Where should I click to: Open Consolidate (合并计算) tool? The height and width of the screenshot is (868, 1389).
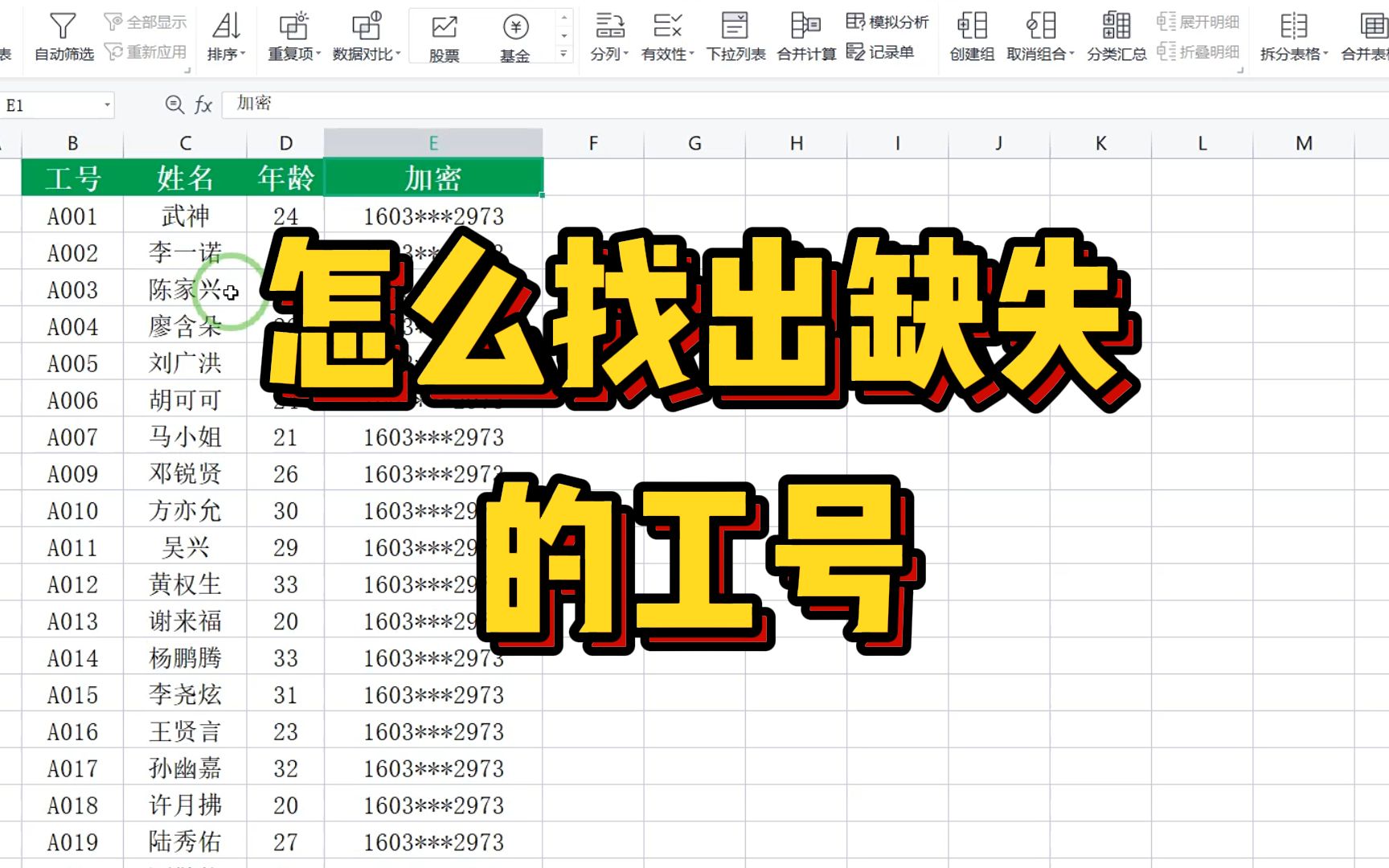tap(806, 37)
